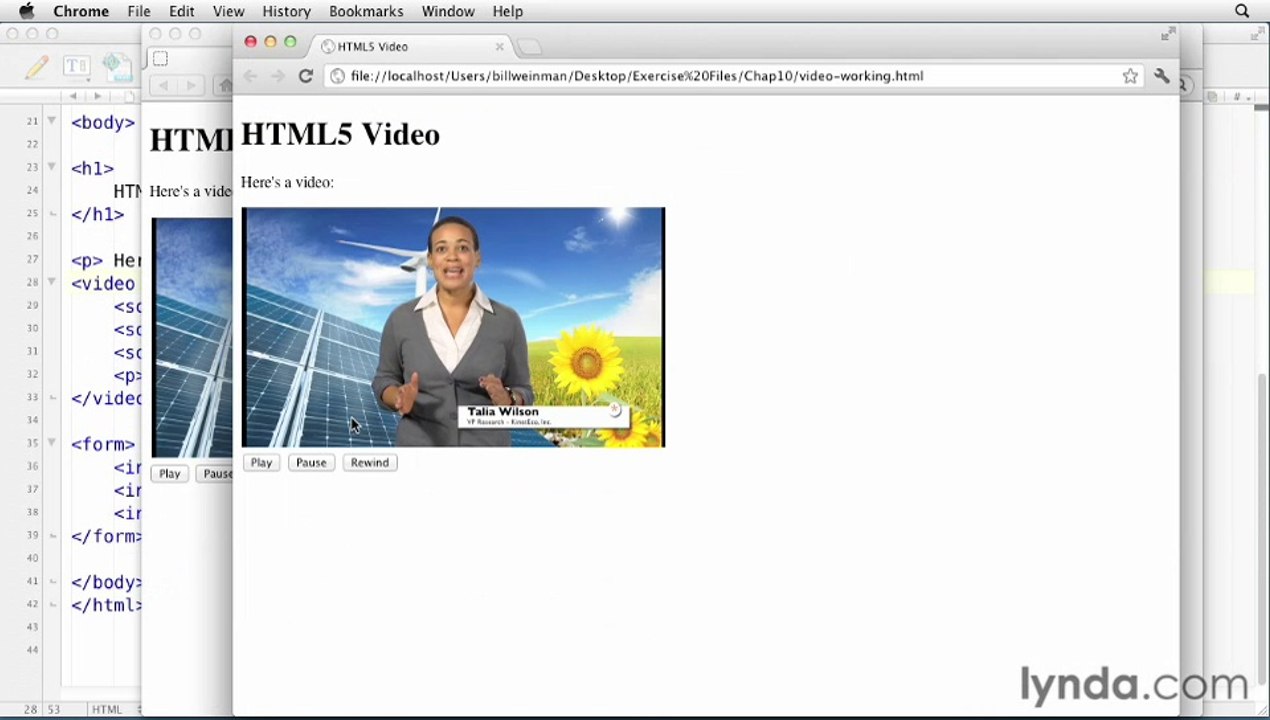Click the forward button in rear browser window

[x=190, y=86]
